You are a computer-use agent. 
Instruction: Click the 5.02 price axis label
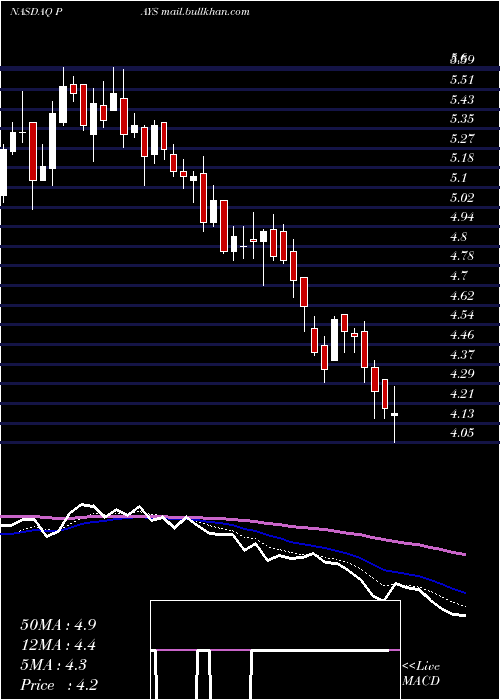462,198
